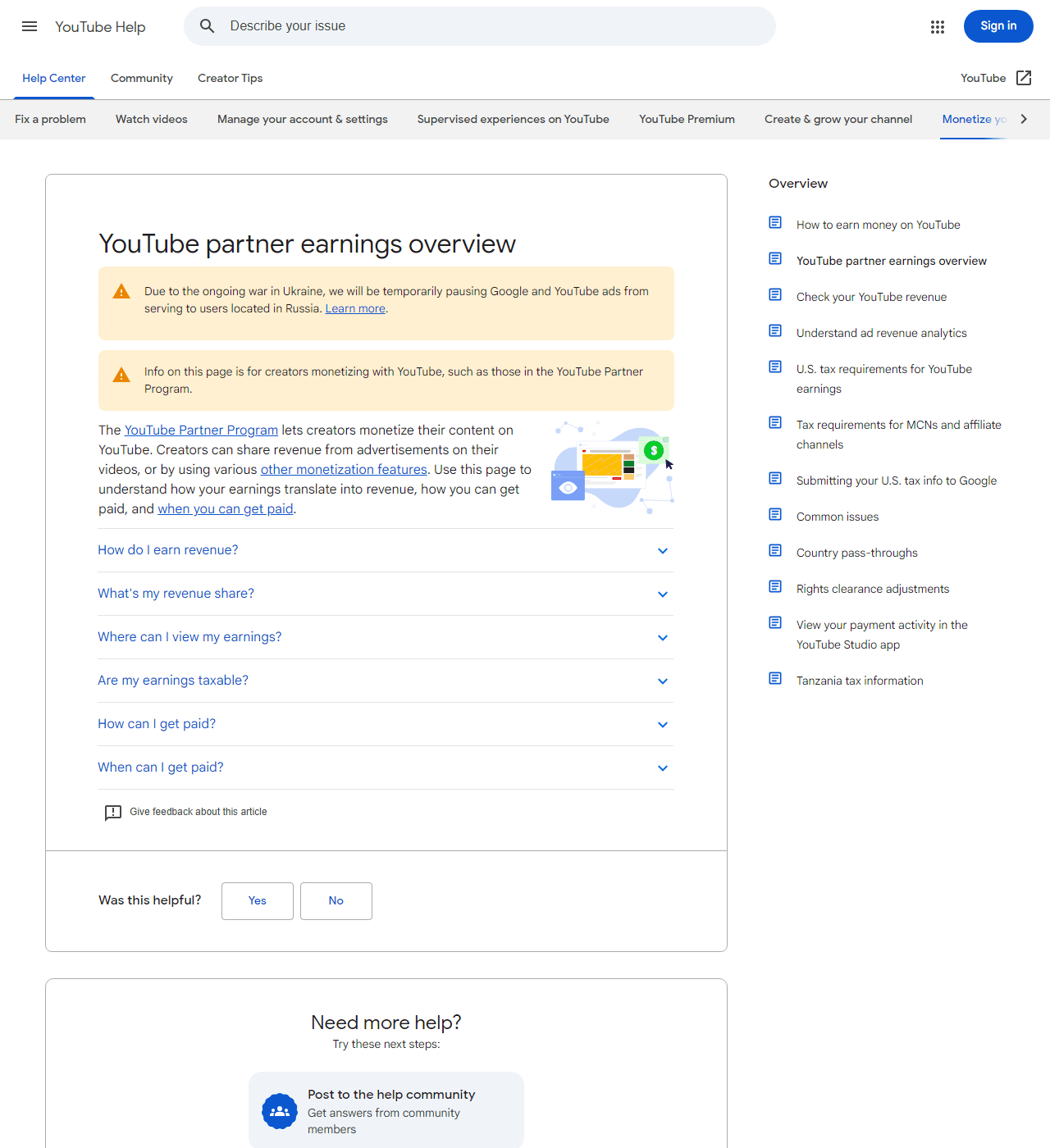
Task: Click article icon beside Tax requirements for MCNs
Action: pyautogui.click(x=775, y=422)
